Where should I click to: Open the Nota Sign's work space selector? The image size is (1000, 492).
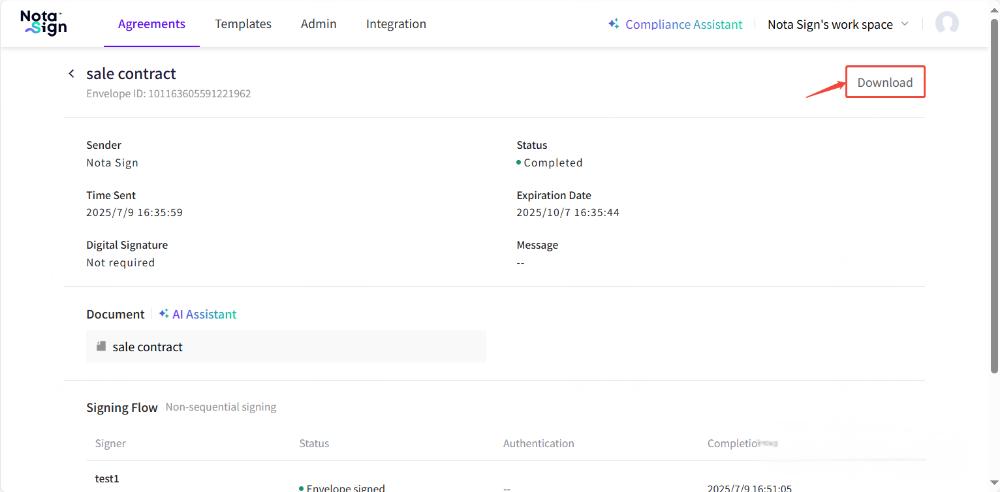(x=830, y=24)
